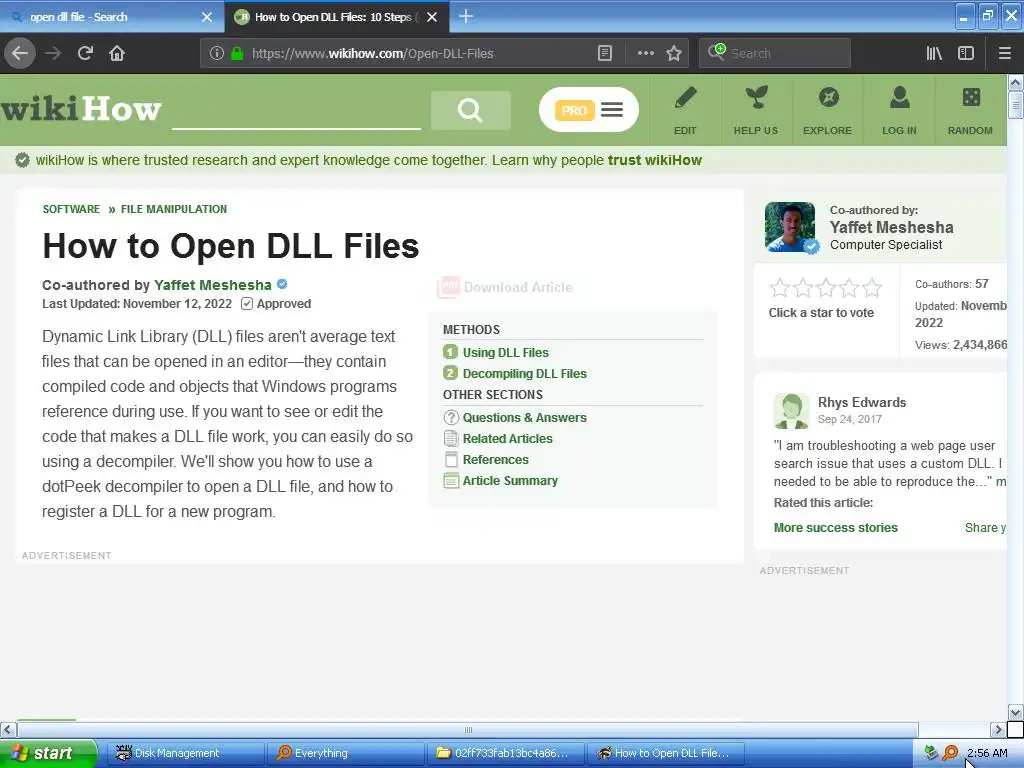Click the wikiHow logo
1024x768 pixels.
81,108
